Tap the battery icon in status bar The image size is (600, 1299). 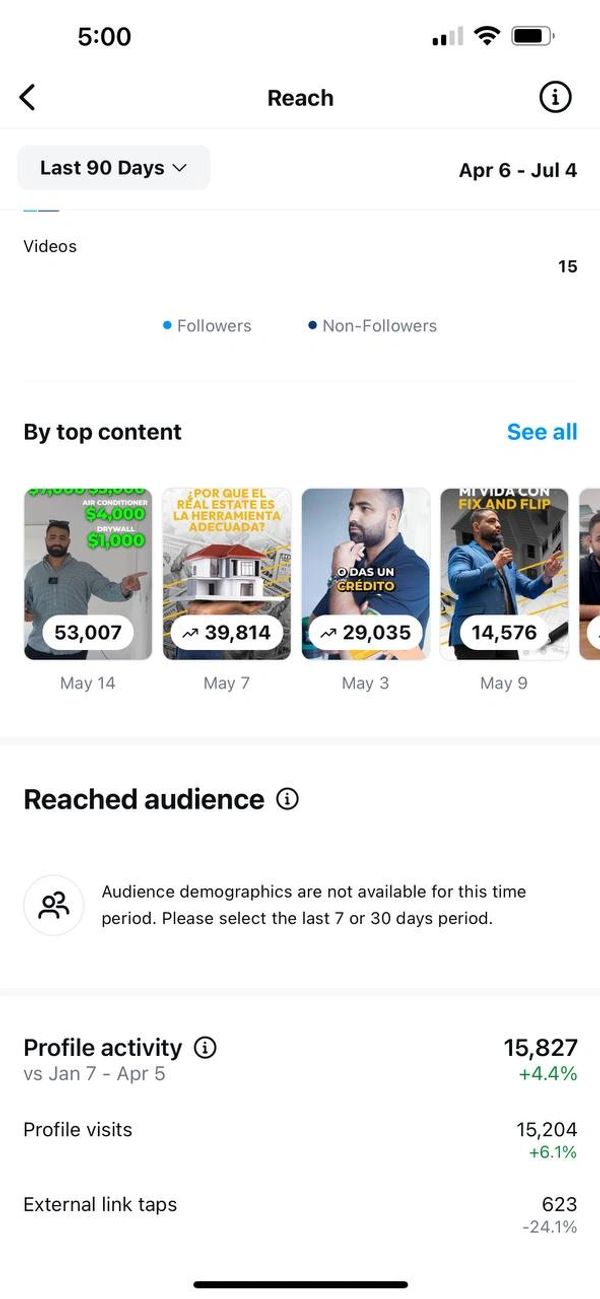coord(531,37)
